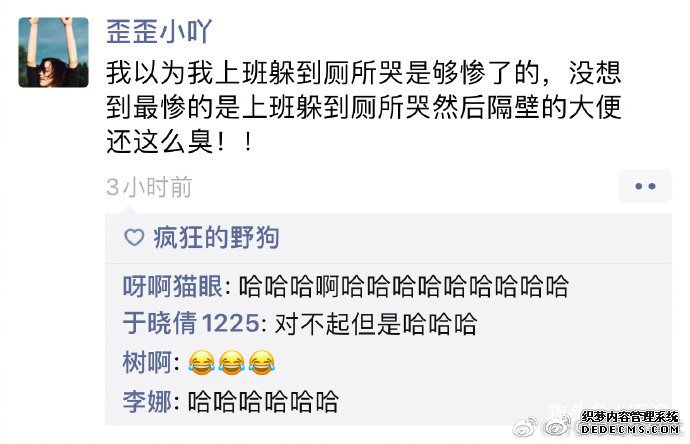This screenshot has height=444, width=690.
Task: Click the first Weibo eye logo watermark
Action: pos(525,426)
